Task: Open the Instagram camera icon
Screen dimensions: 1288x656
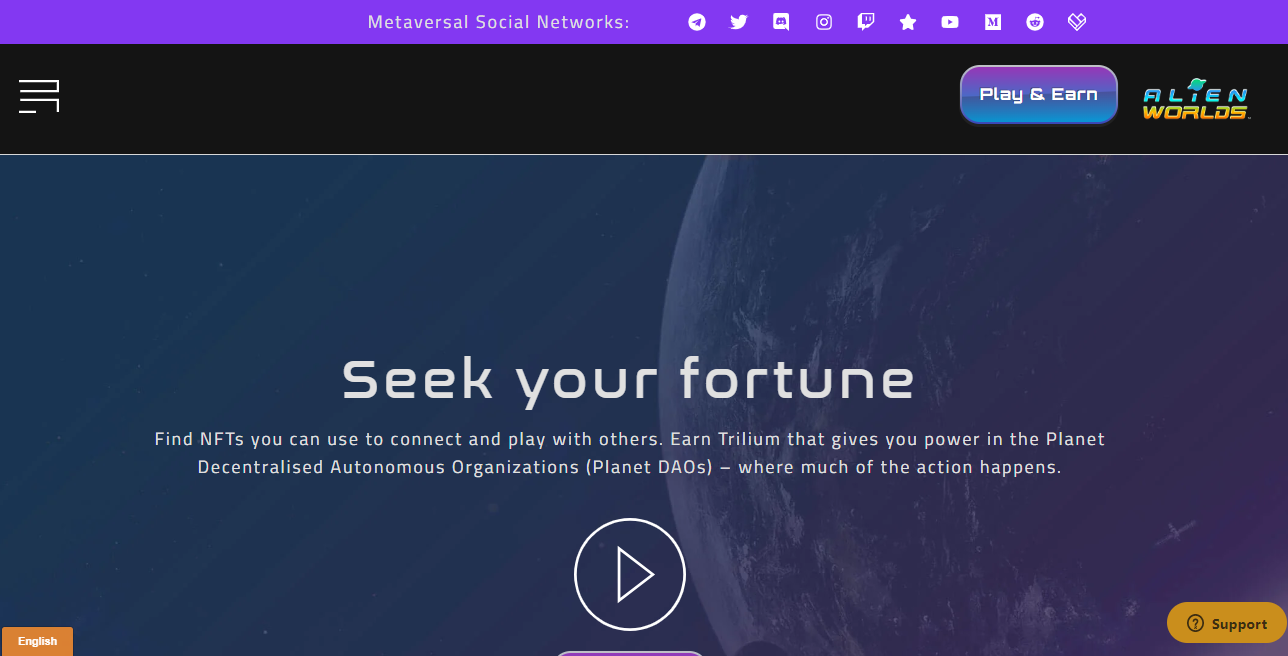Action: (824, 22)
